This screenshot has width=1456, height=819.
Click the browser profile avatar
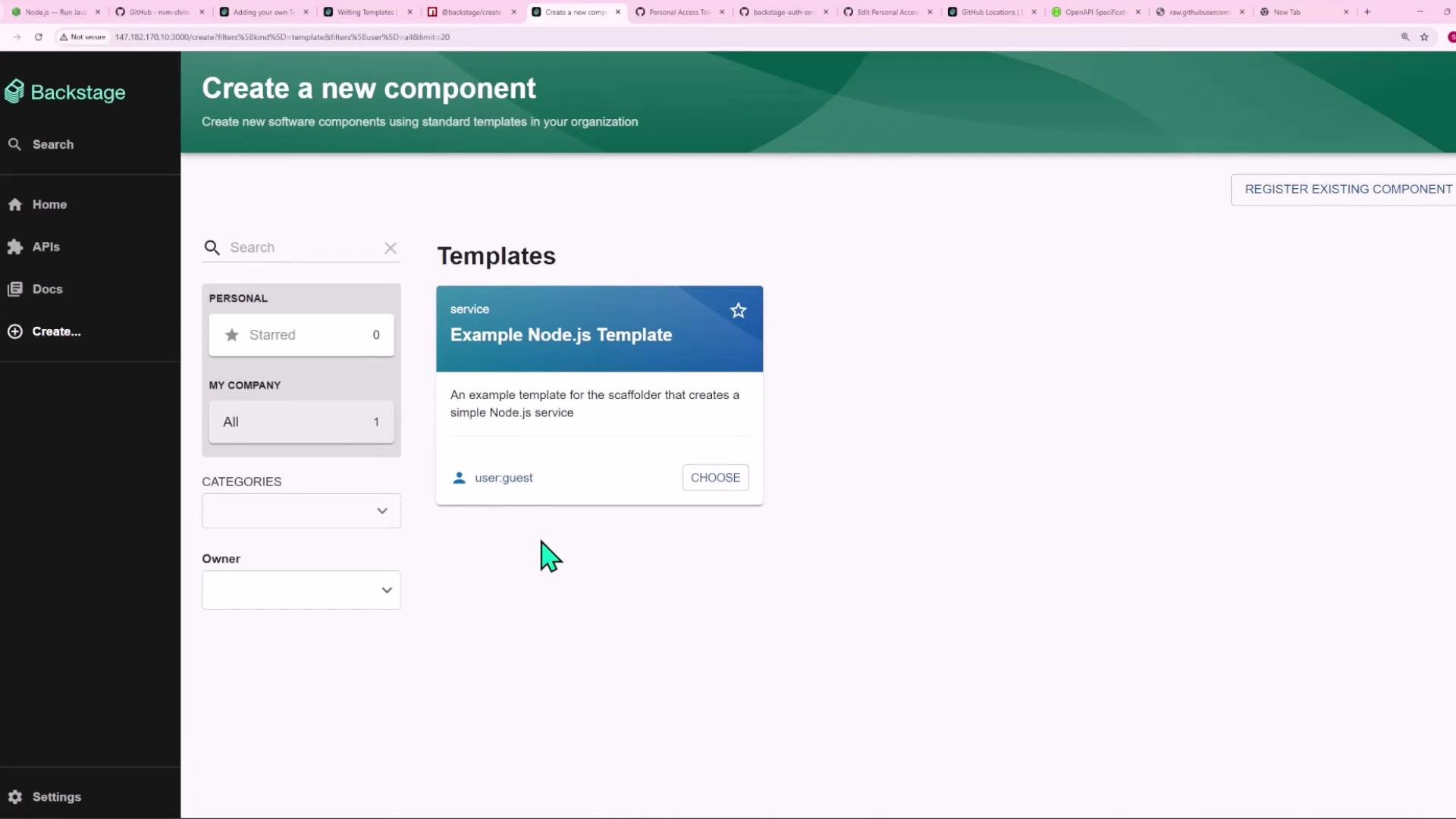coord(1451,36)
